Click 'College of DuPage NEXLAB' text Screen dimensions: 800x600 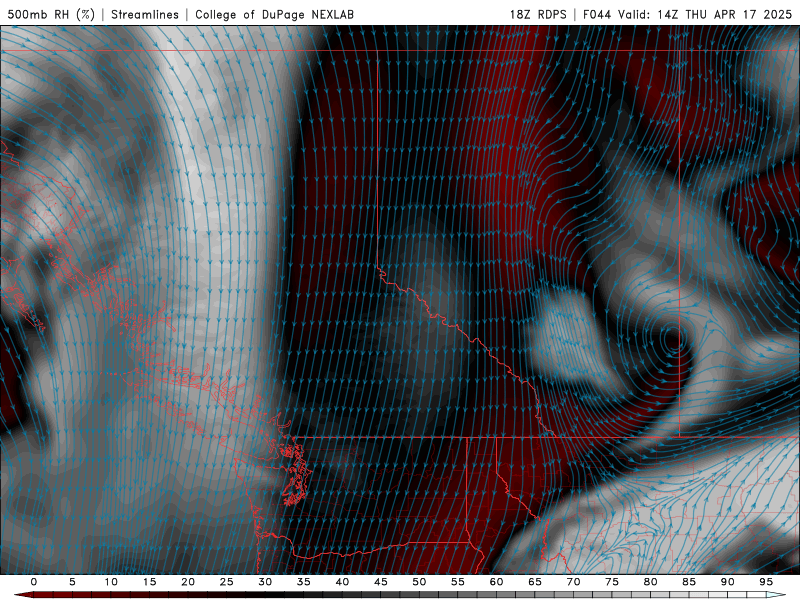(x=274, y=14)
